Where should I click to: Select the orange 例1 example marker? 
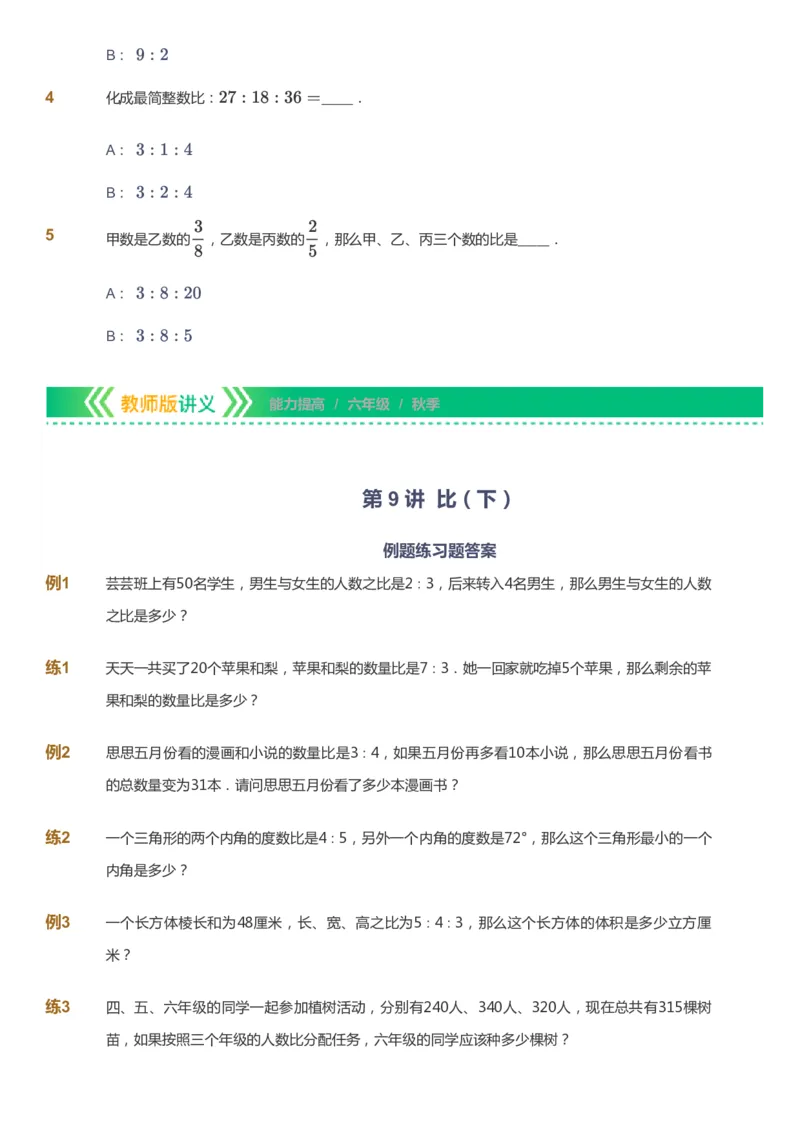[55, 584]
